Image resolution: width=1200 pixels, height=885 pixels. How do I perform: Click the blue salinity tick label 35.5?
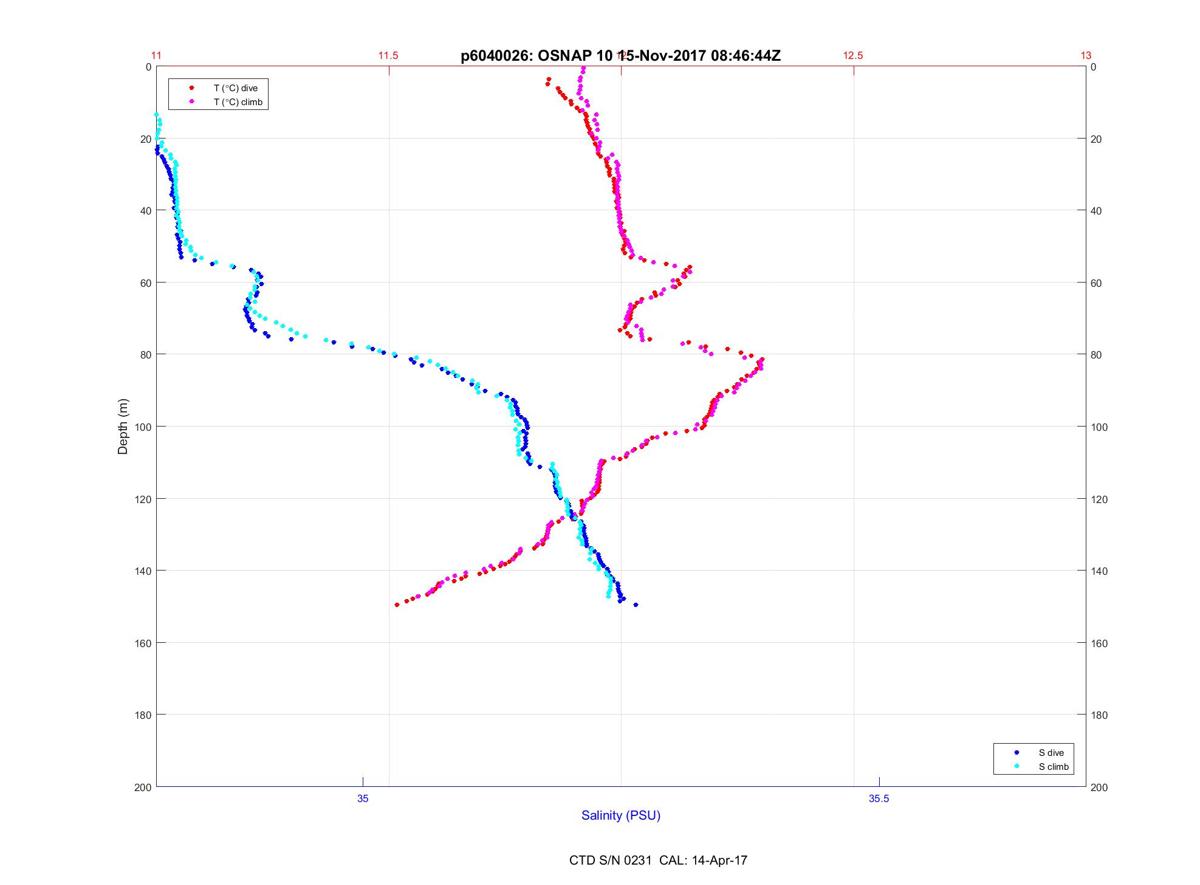point(879,798)
